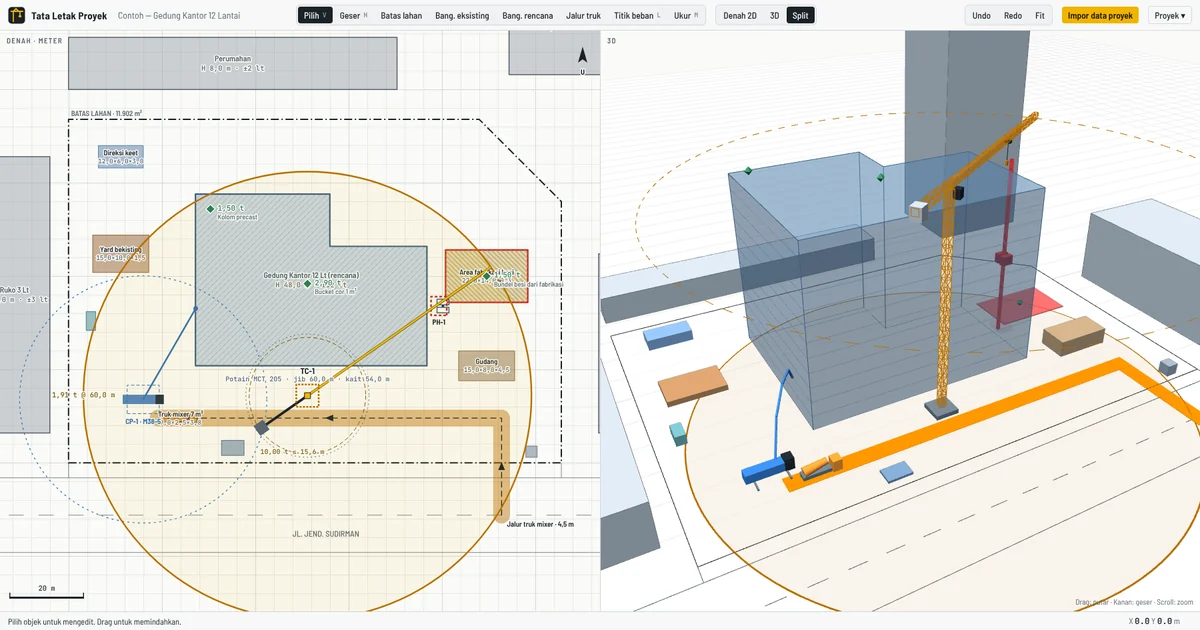1200x630 pixels.
Task: Click the north arrow compass on the plan
Action: [583, 61]
